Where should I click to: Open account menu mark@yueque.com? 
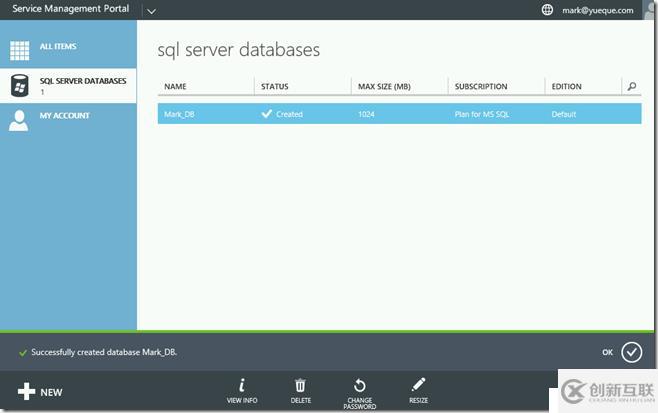[x=598, y=10]
